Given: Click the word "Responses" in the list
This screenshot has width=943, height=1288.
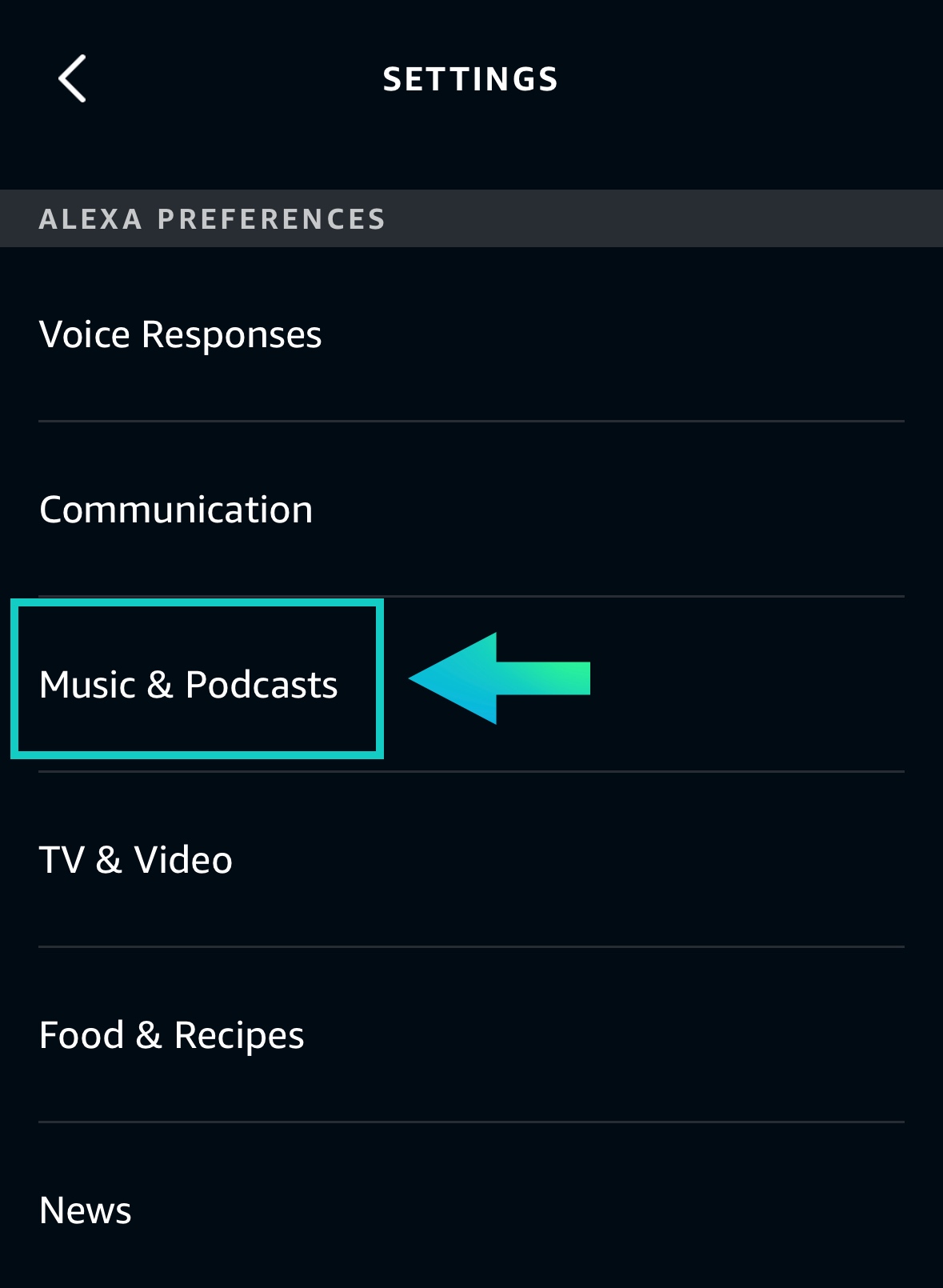Looking at the screenshot, I should click(x=231, y=334).
